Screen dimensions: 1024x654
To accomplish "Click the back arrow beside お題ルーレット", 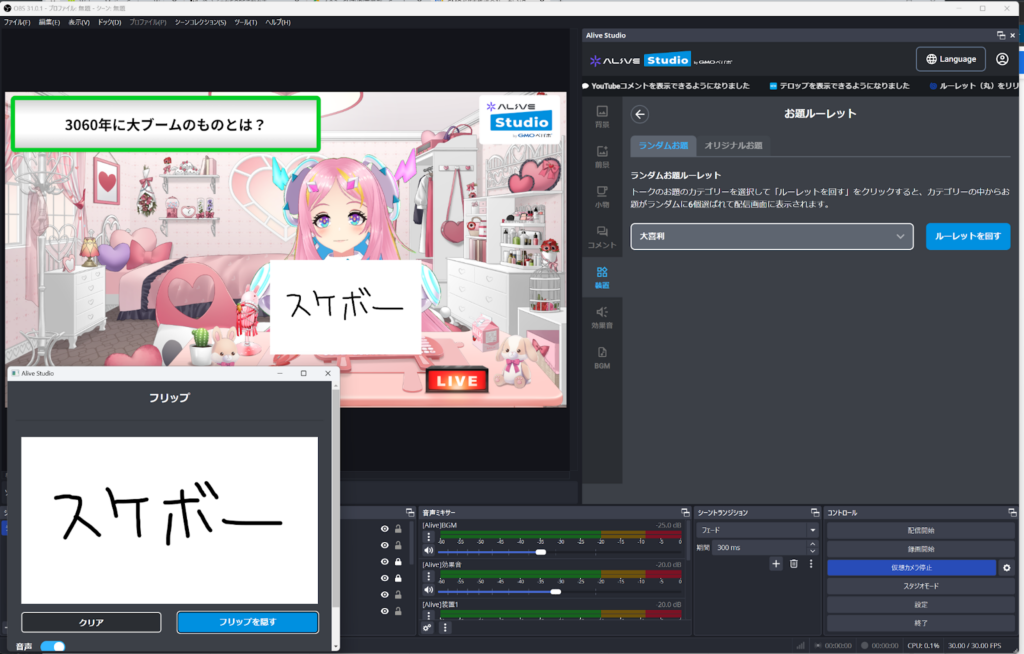I will [641, 114].
